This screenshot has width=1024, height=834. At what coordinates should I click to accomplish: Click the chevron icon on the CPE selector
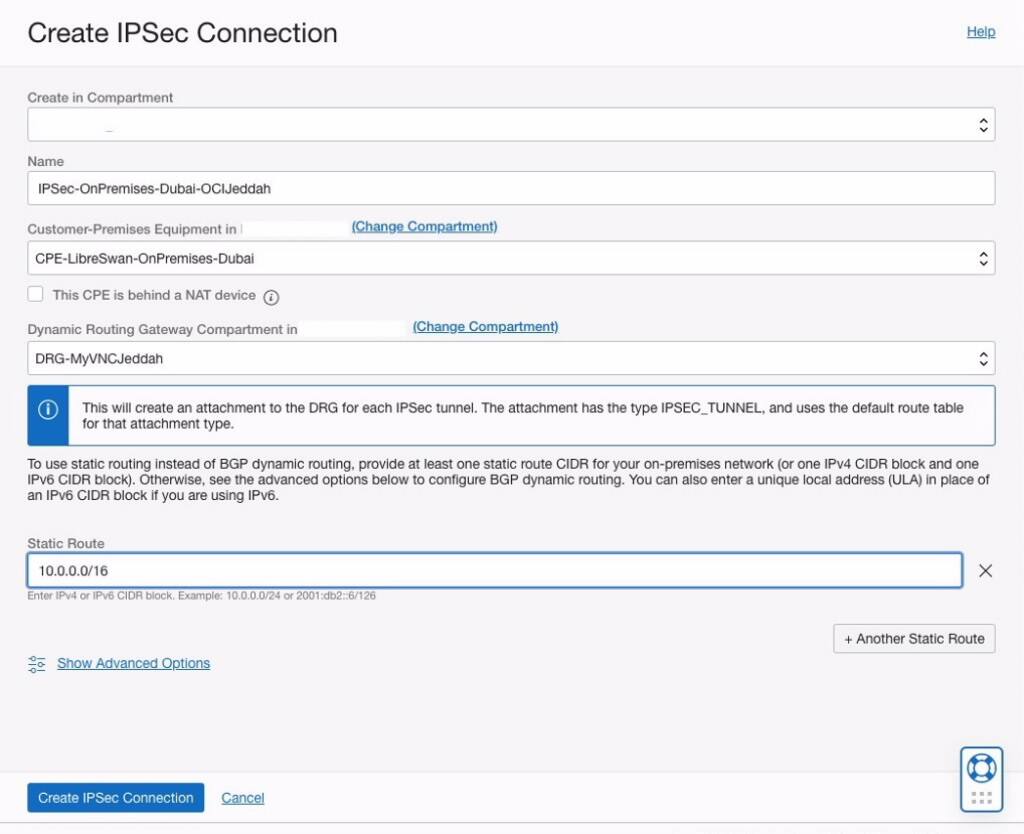click(984, 257)
